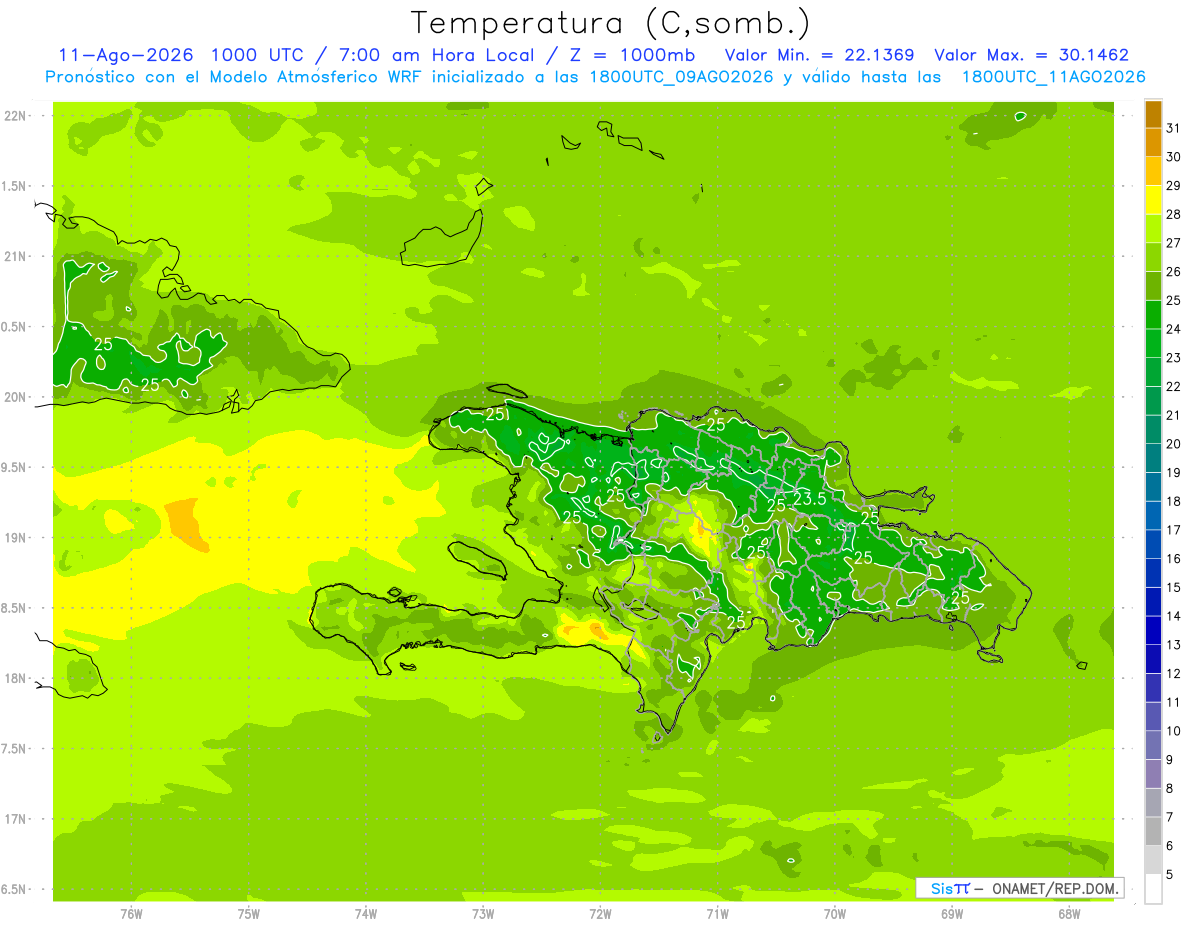Click the "ONAMET/REP.DOM." credit box

pyautogui.click(x=1019, y=888)
